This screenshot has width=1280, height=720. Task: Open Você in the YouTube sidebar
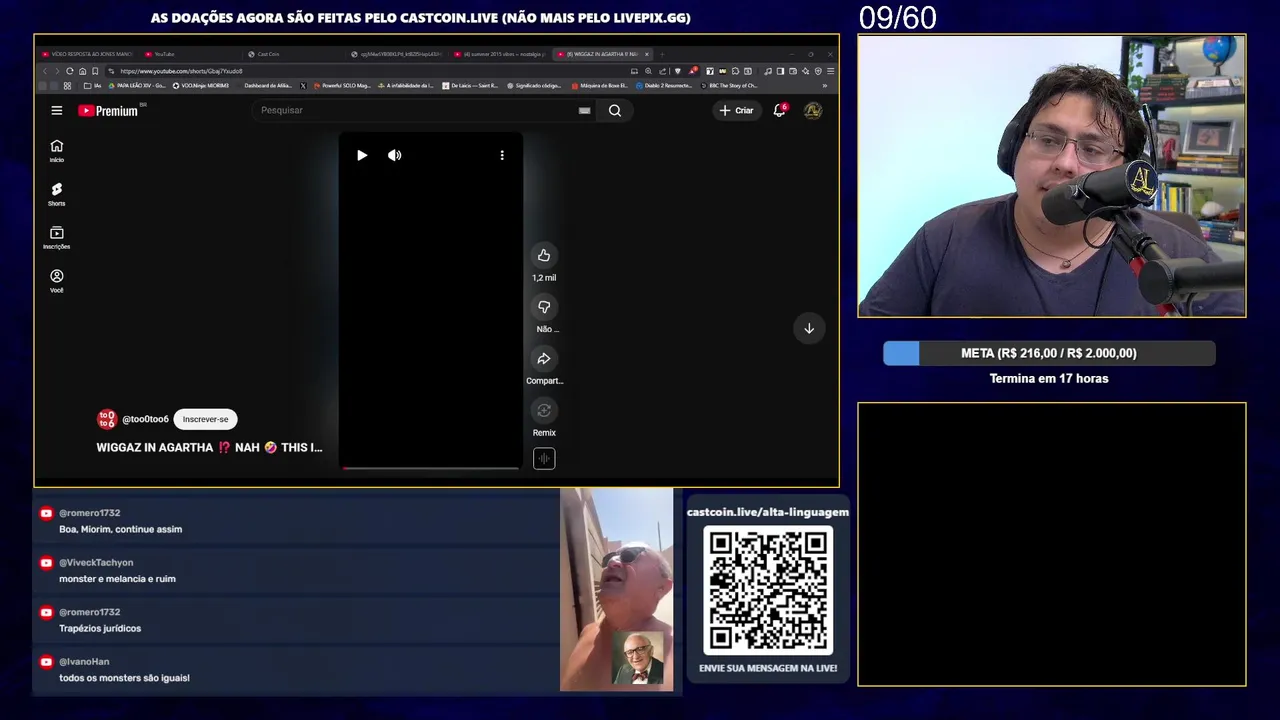[x=57, y=281]
